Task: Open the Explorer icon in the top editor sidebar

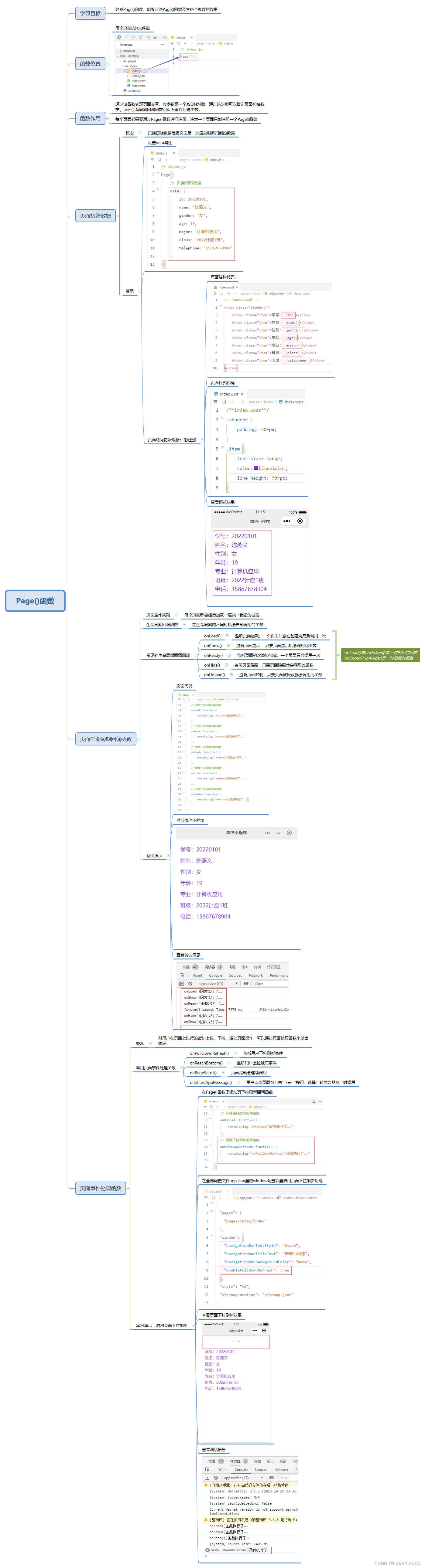Action: tap(119, 38)
